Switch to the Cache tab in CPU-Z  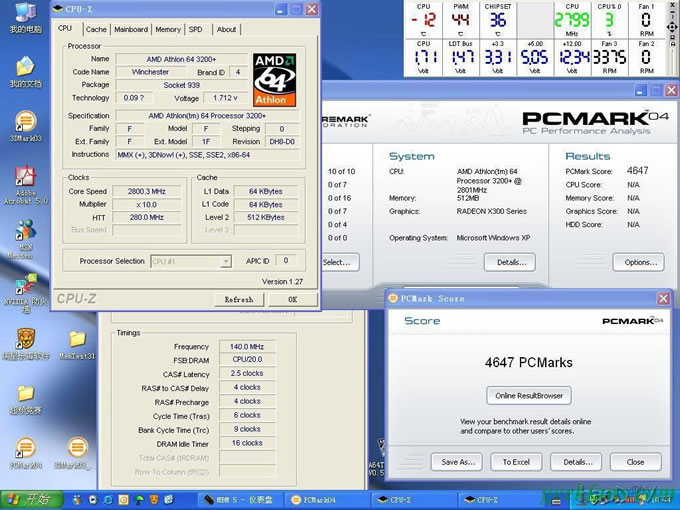click(x=96, y=30)
